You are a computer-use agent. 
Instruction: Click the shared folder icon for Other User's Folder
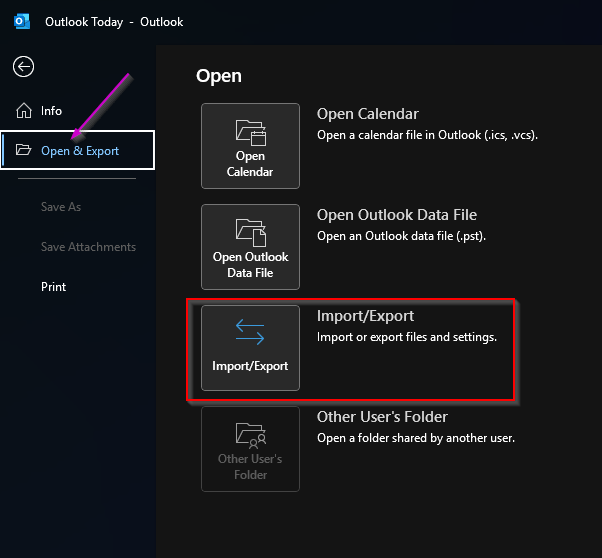(250, 433)
